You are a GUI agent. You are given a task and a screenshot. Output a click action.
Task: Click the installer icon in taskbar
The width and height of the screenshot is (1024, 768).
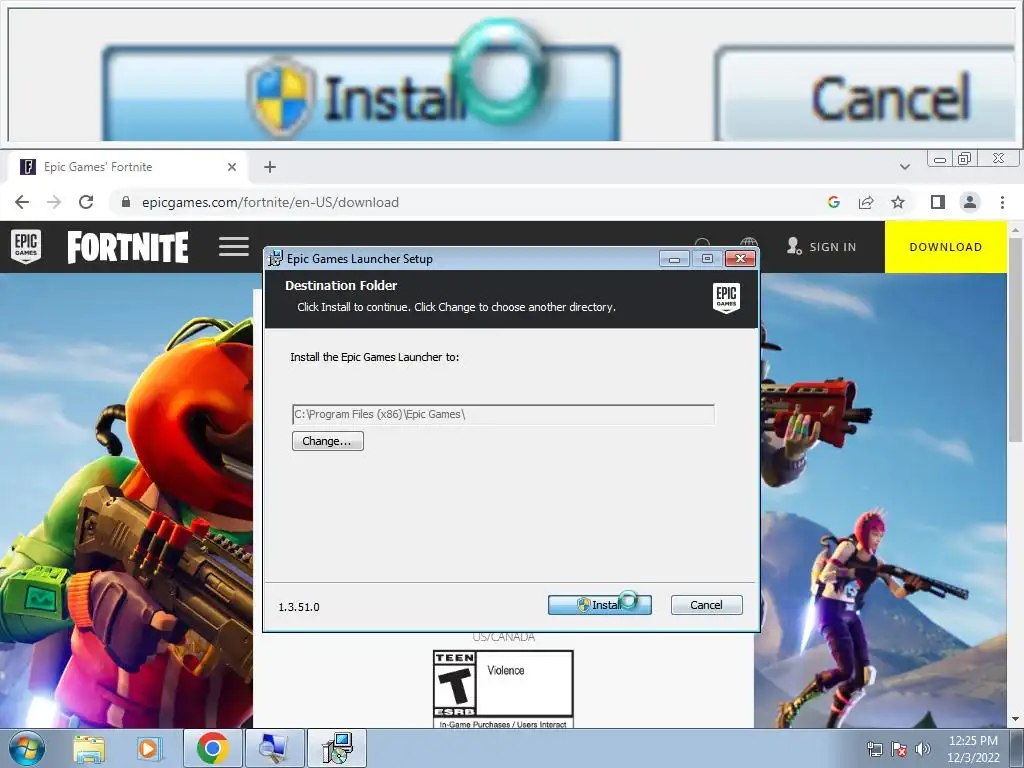coord(338,748)
